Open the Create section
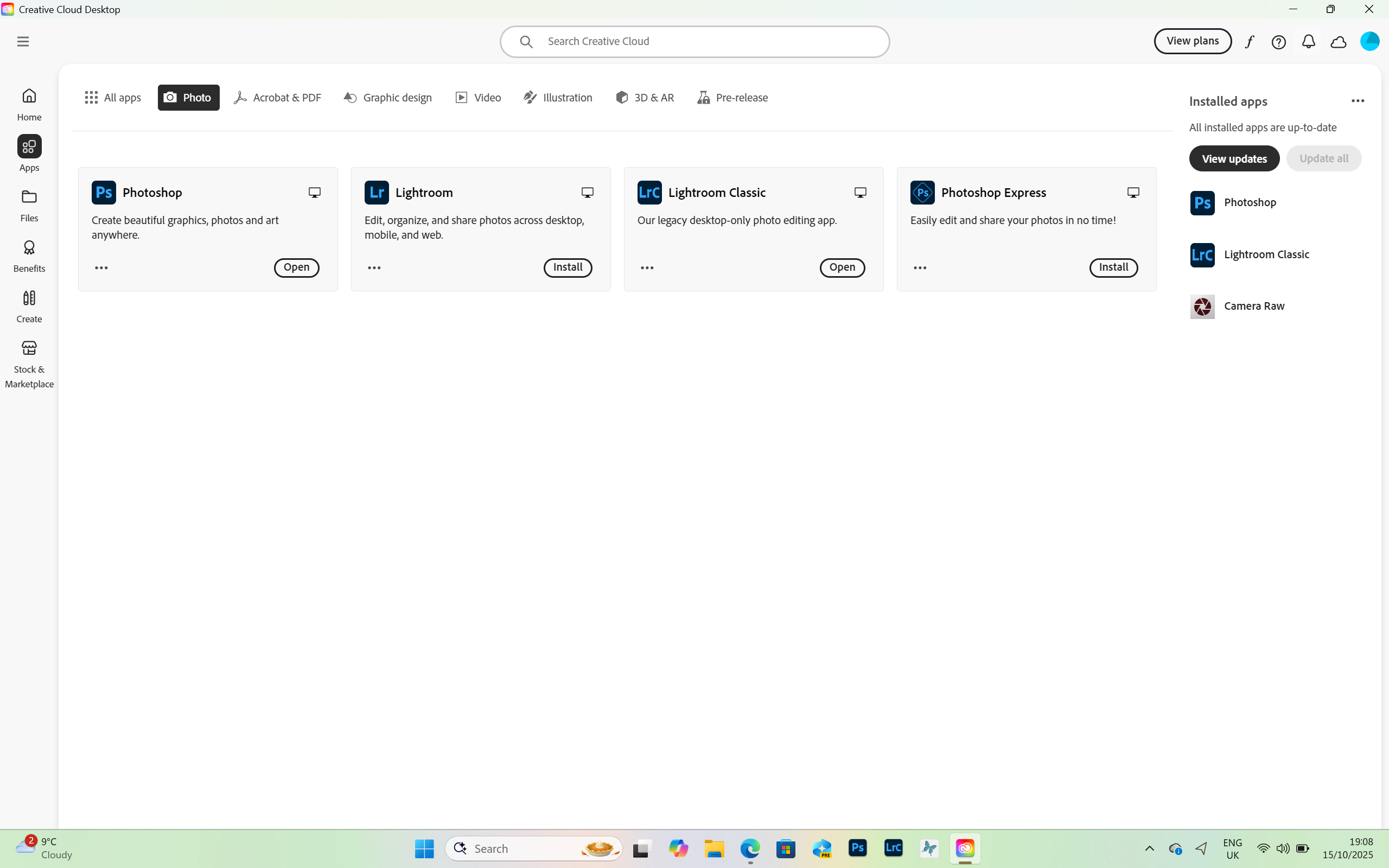 pyautogui.click(x=29, y=305)
